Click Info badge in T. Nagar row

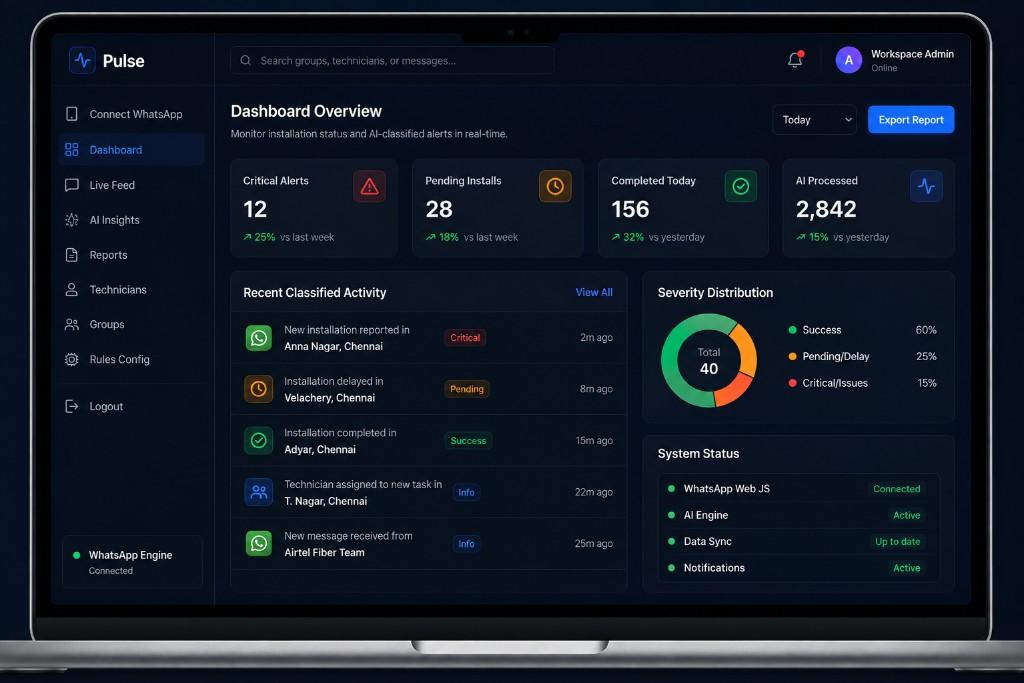(x=466, y=492)
